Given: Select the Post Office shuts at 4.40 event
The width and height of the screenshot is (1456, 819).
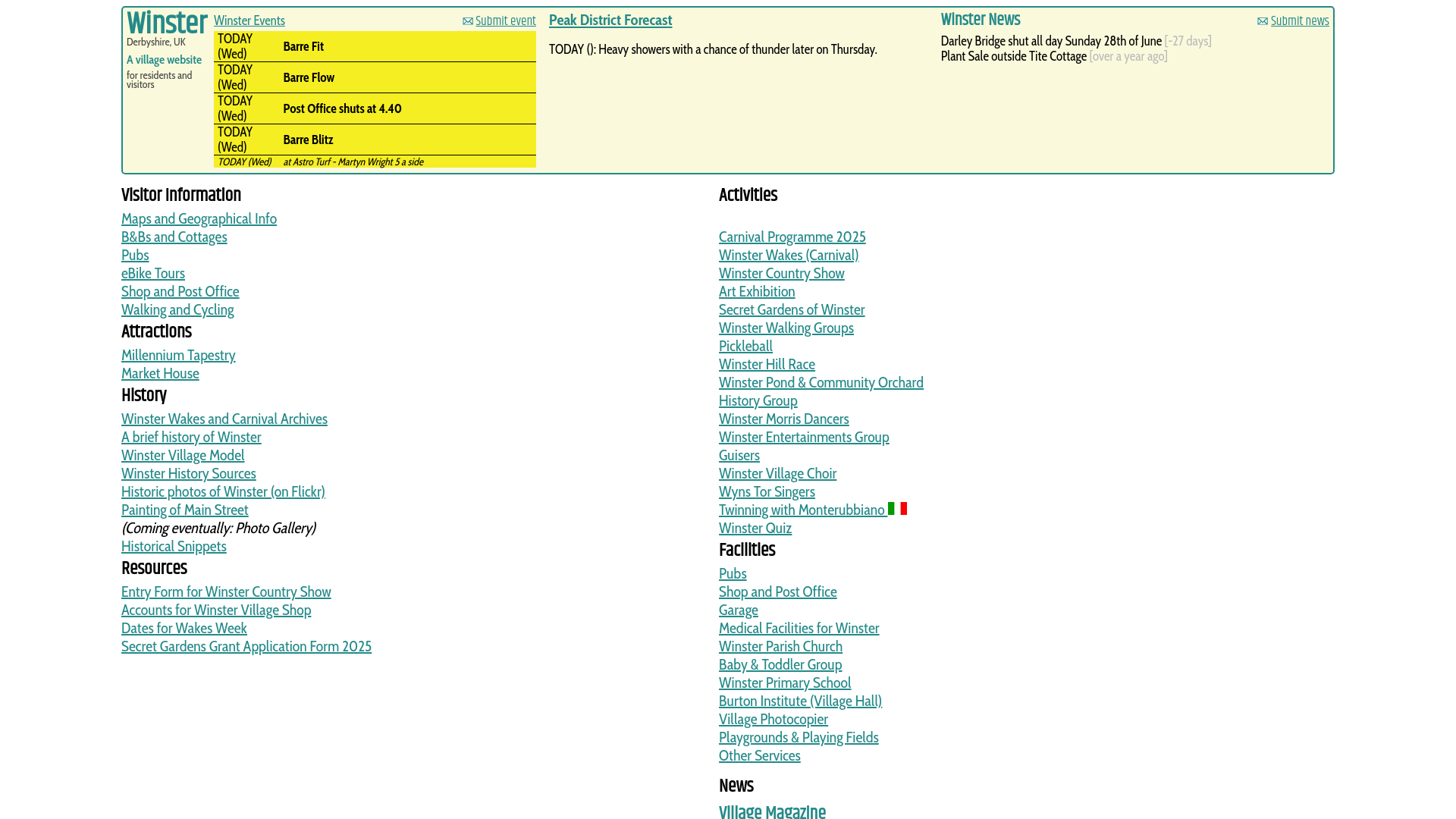Looking at the screenshot, I should click(375, 108).
